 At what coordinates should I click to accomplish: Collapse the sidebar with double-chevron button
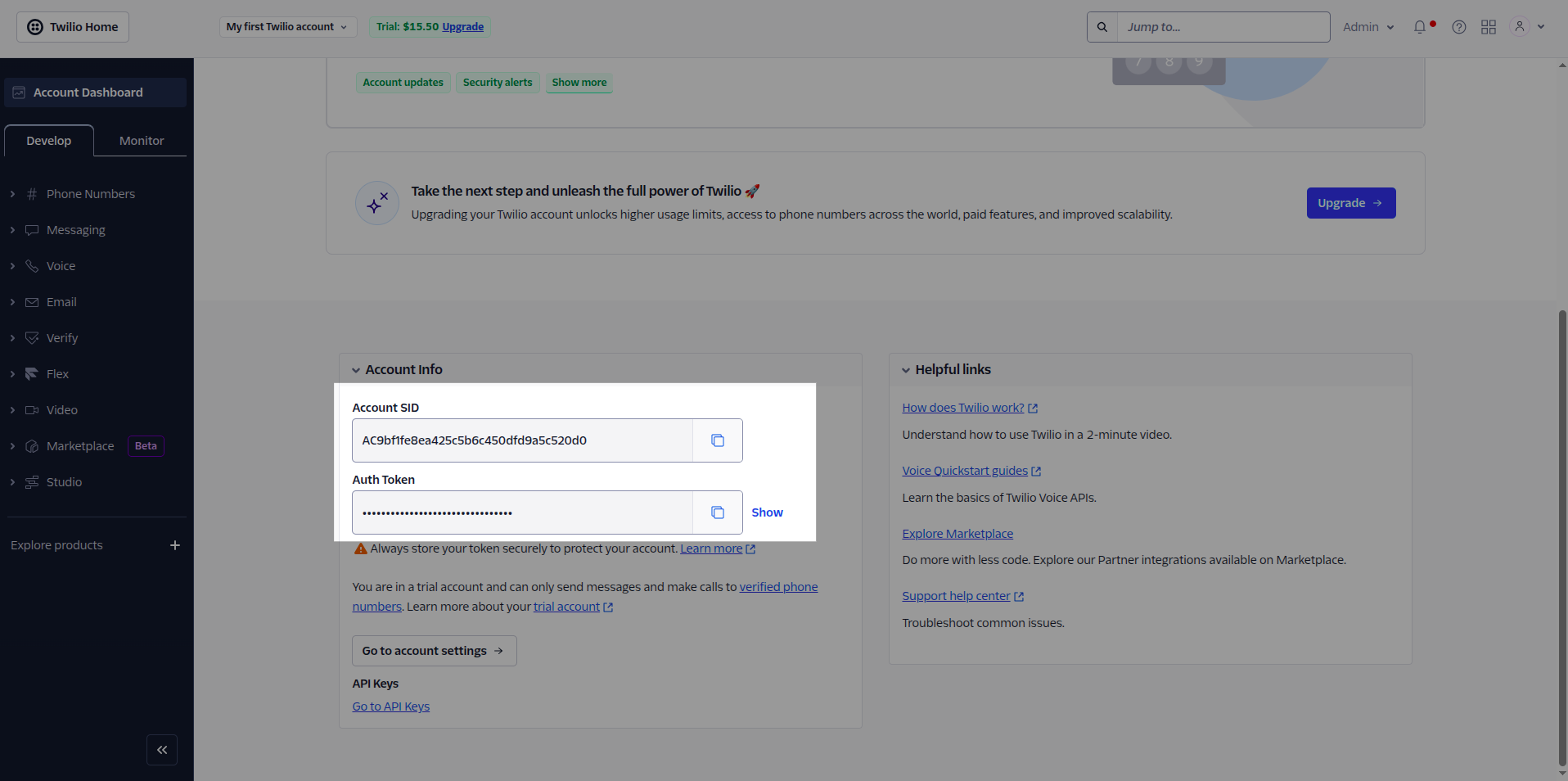pos(162,750)
